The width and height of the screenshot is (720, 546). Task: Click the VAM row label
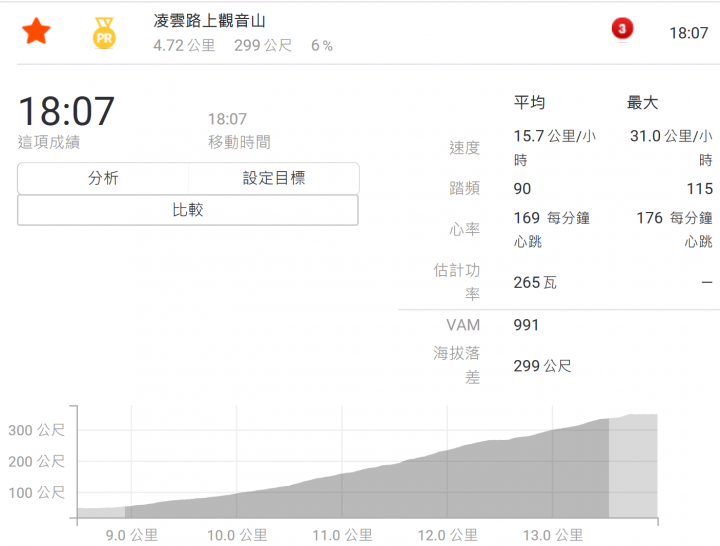click(x=463, y=325)
